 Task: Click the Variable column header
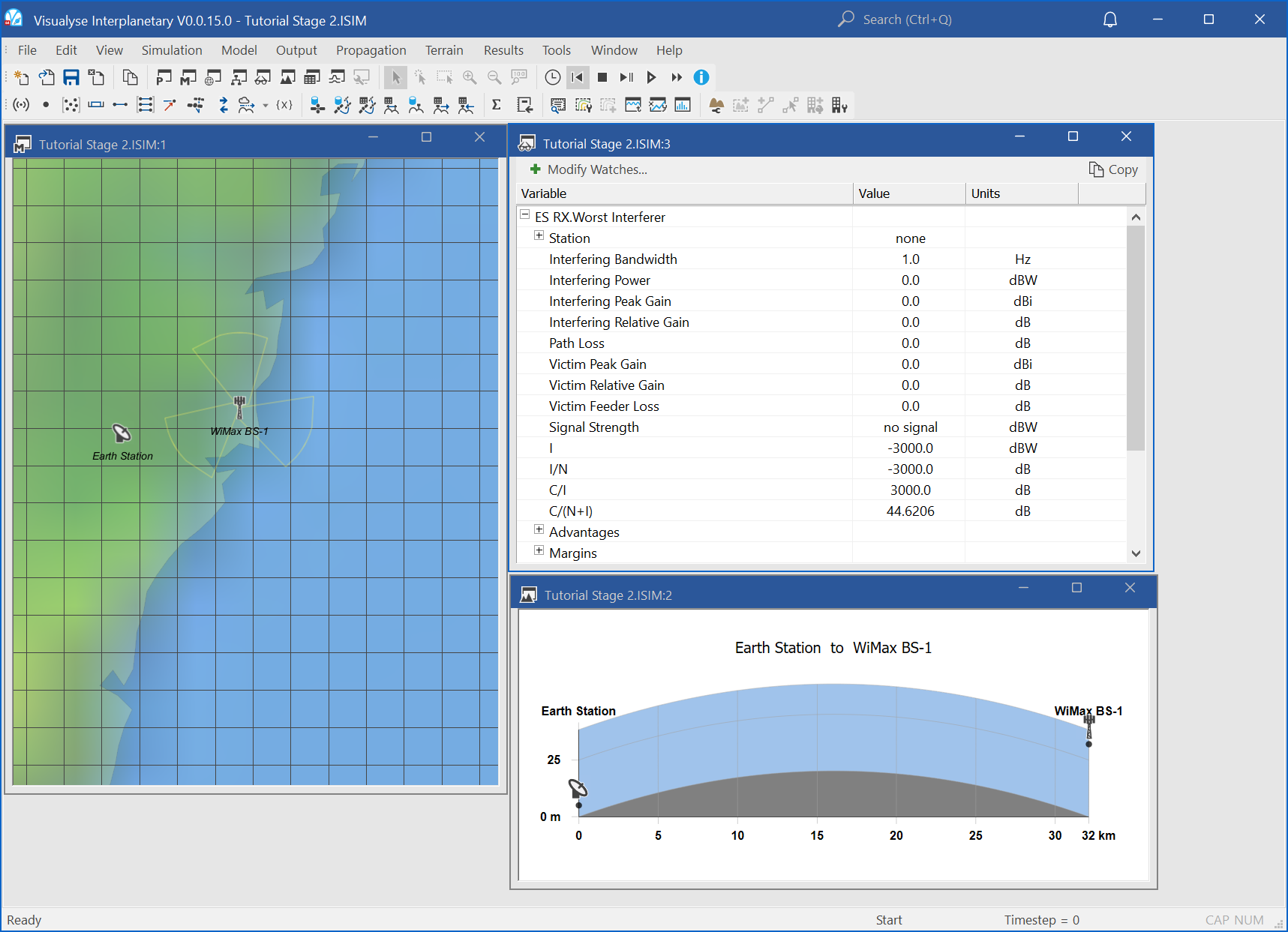684,193
